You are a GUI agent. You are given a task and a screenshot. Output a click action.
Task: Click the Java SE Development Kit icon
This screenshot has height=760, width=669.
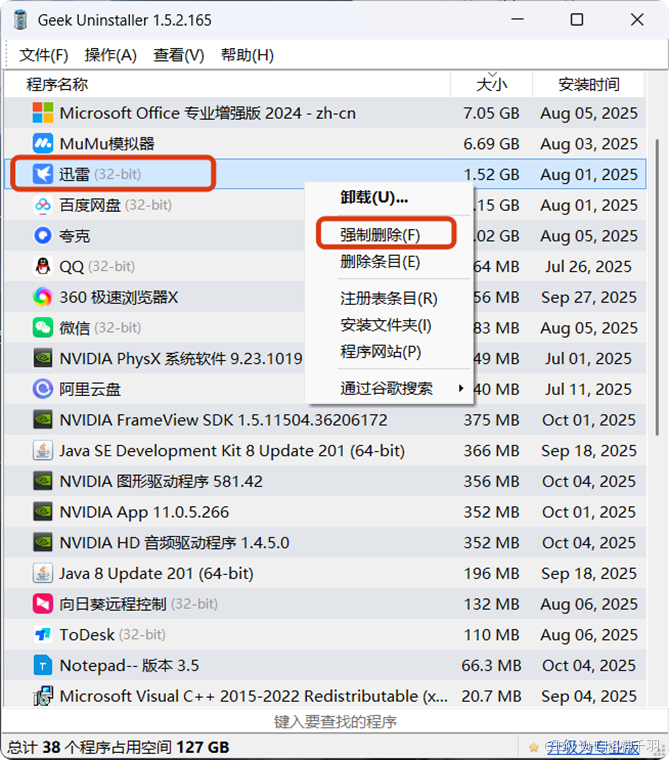[x=43, y=450]
